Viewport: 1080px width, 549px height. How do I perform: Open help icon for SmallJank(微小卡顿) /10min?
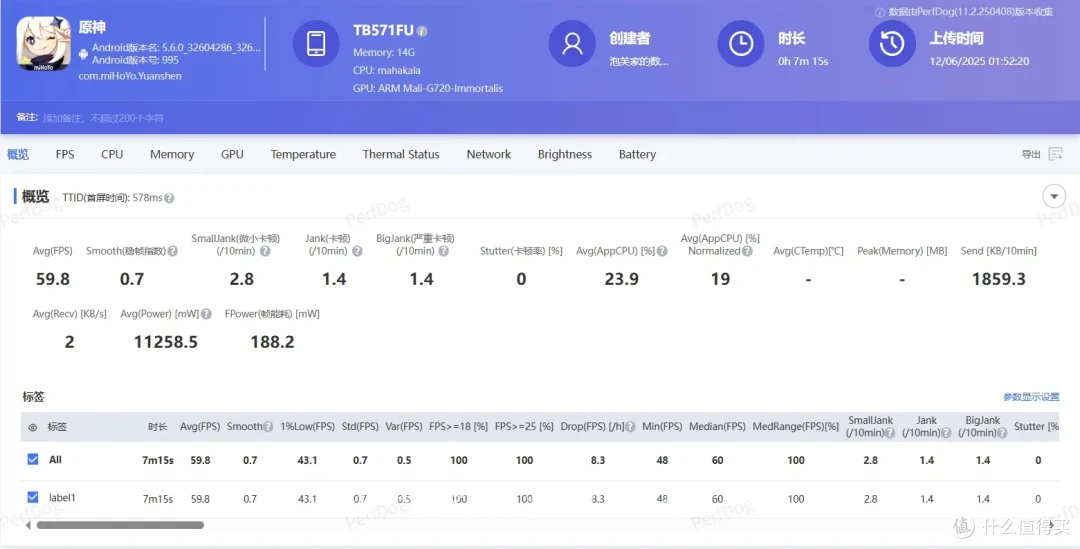265,251
